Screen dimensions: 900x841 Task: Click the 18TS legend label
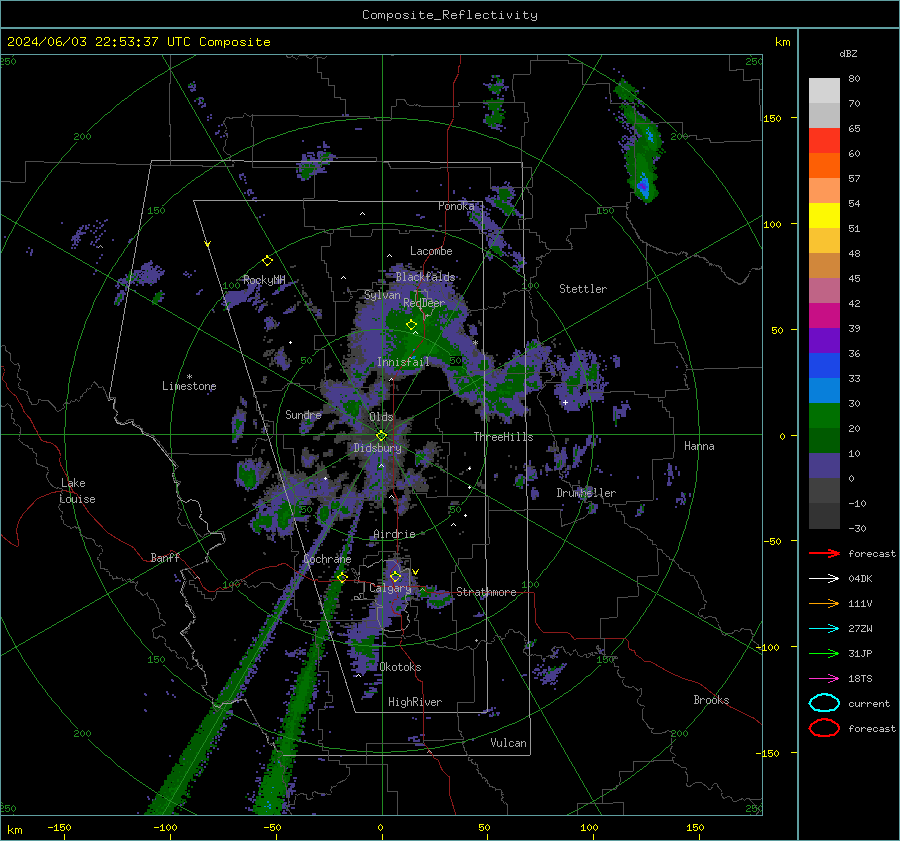pyautogui.click(x=860, y=679)
